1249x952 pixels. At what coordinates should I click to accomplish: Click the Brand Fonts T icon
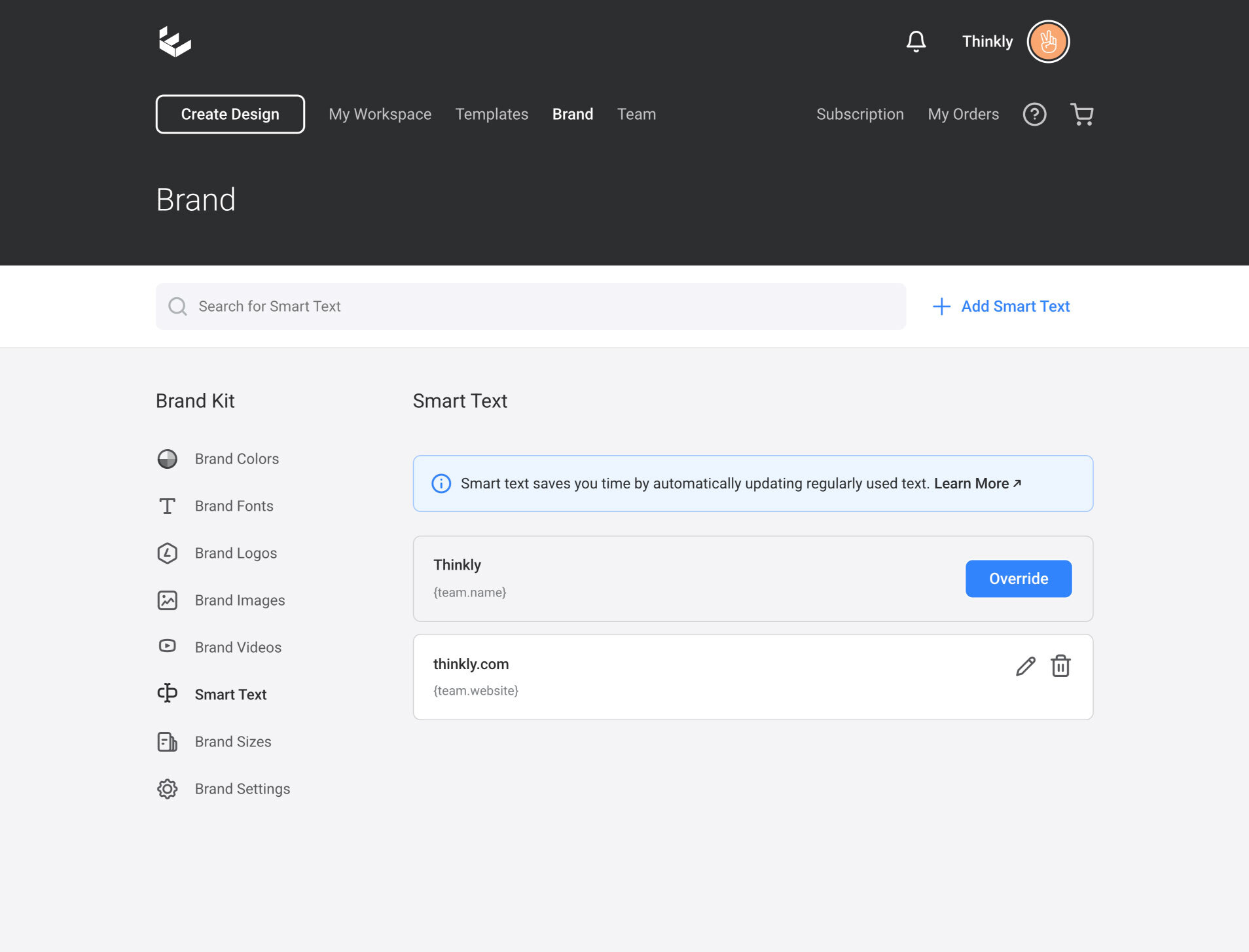tap(168, 506)
